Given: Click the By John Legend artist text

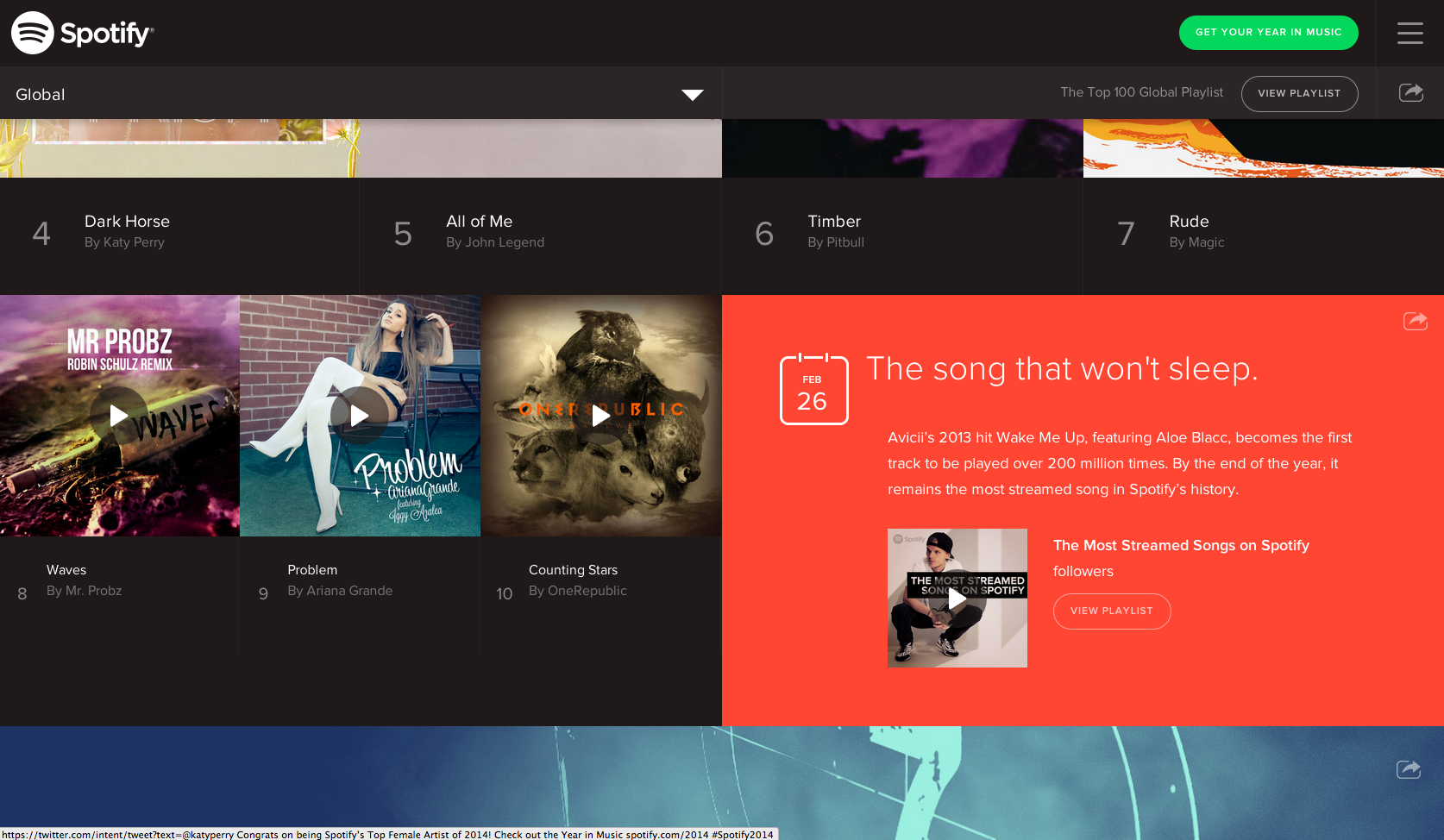Looking at the screenshot, I should (495, 242).
